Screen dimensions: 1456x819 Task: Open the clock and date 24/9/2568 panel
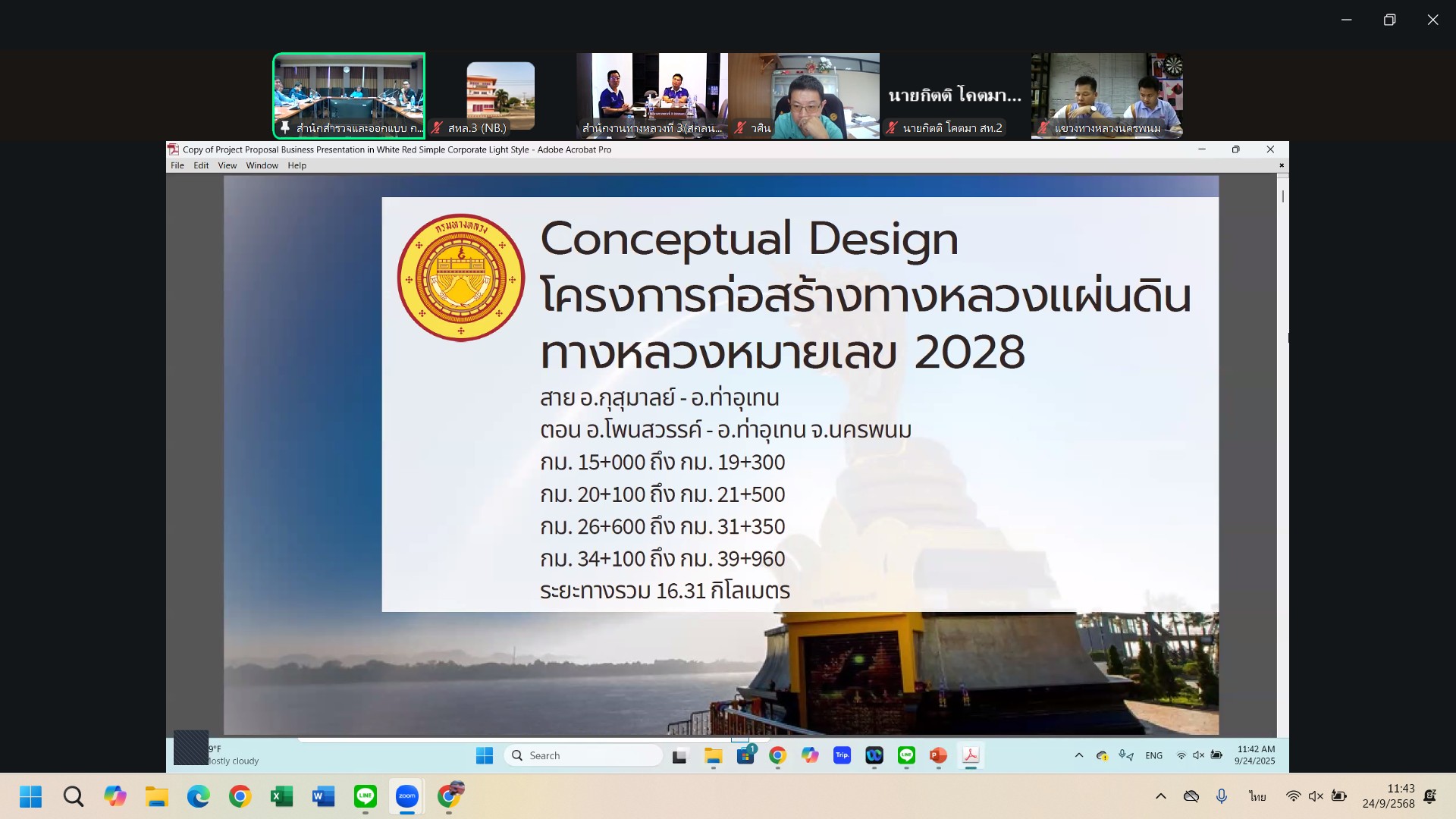point(1388,796)
